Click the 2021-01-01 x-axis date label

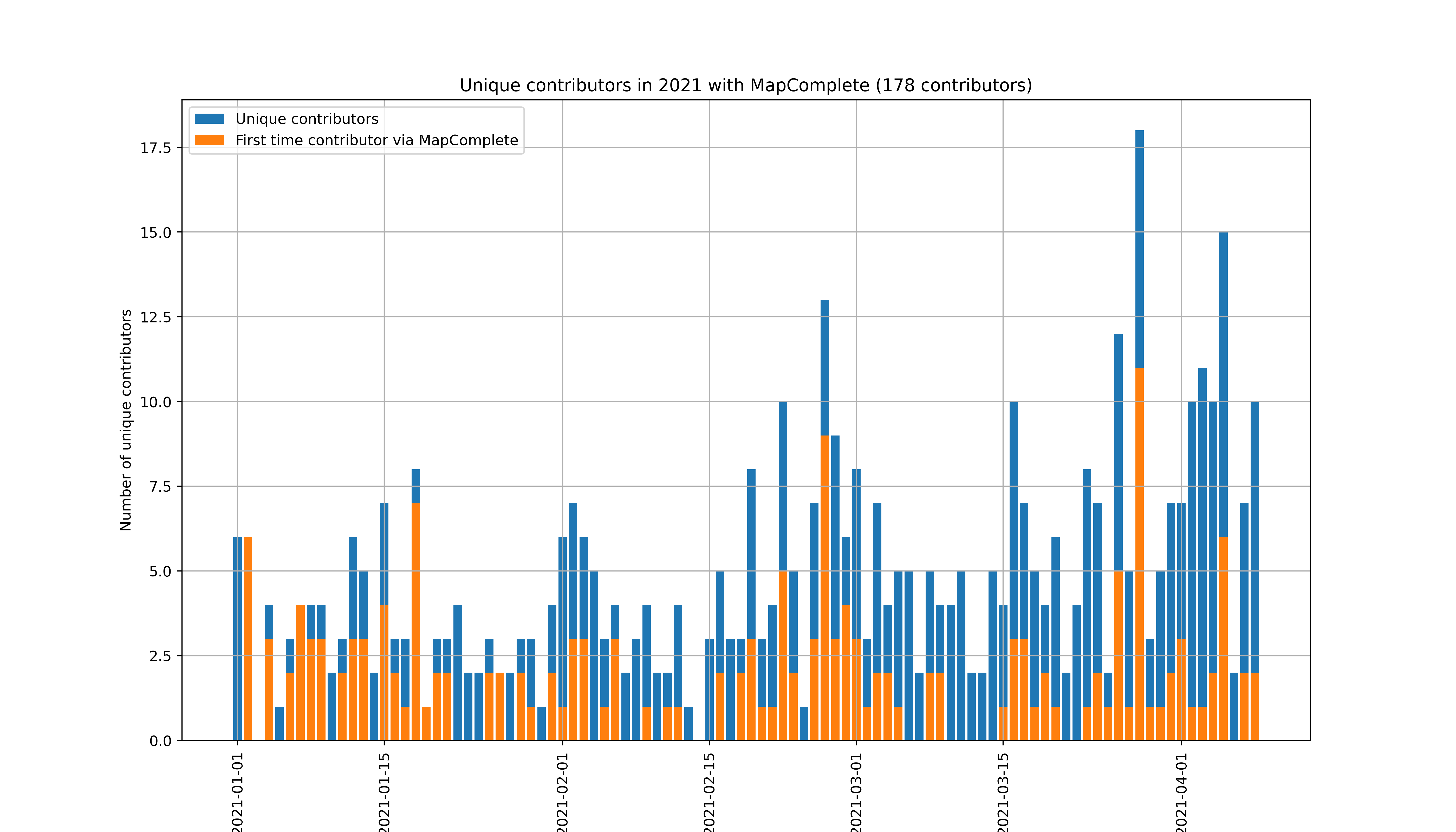pyautogui.click(x=238, y=792)
